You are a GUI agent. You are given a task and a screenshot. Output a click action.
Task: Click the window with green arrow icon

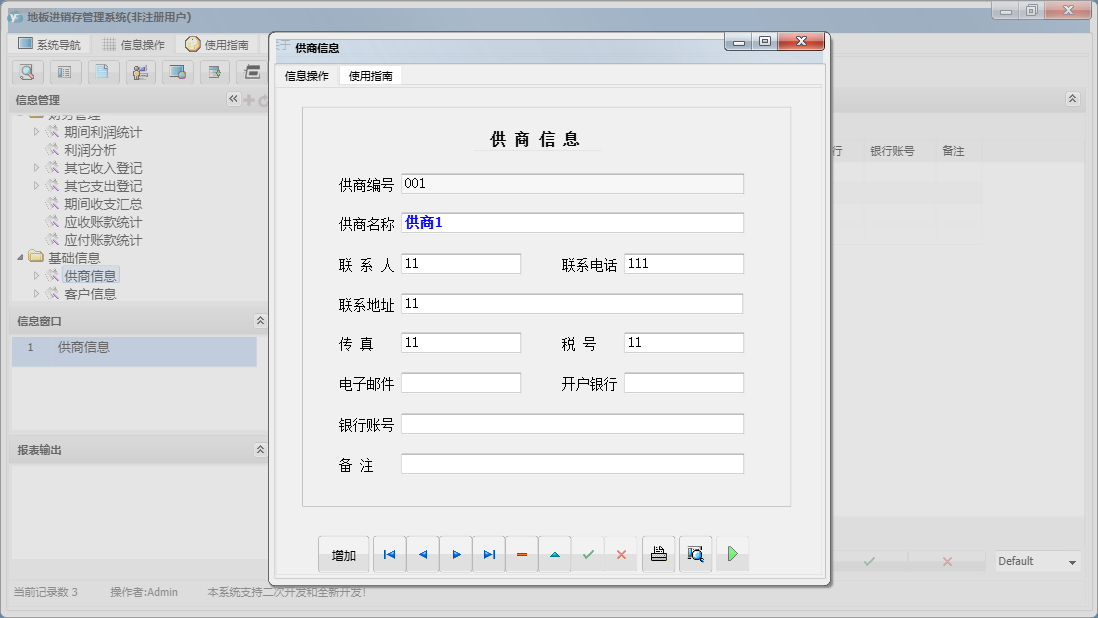(215, 71)
